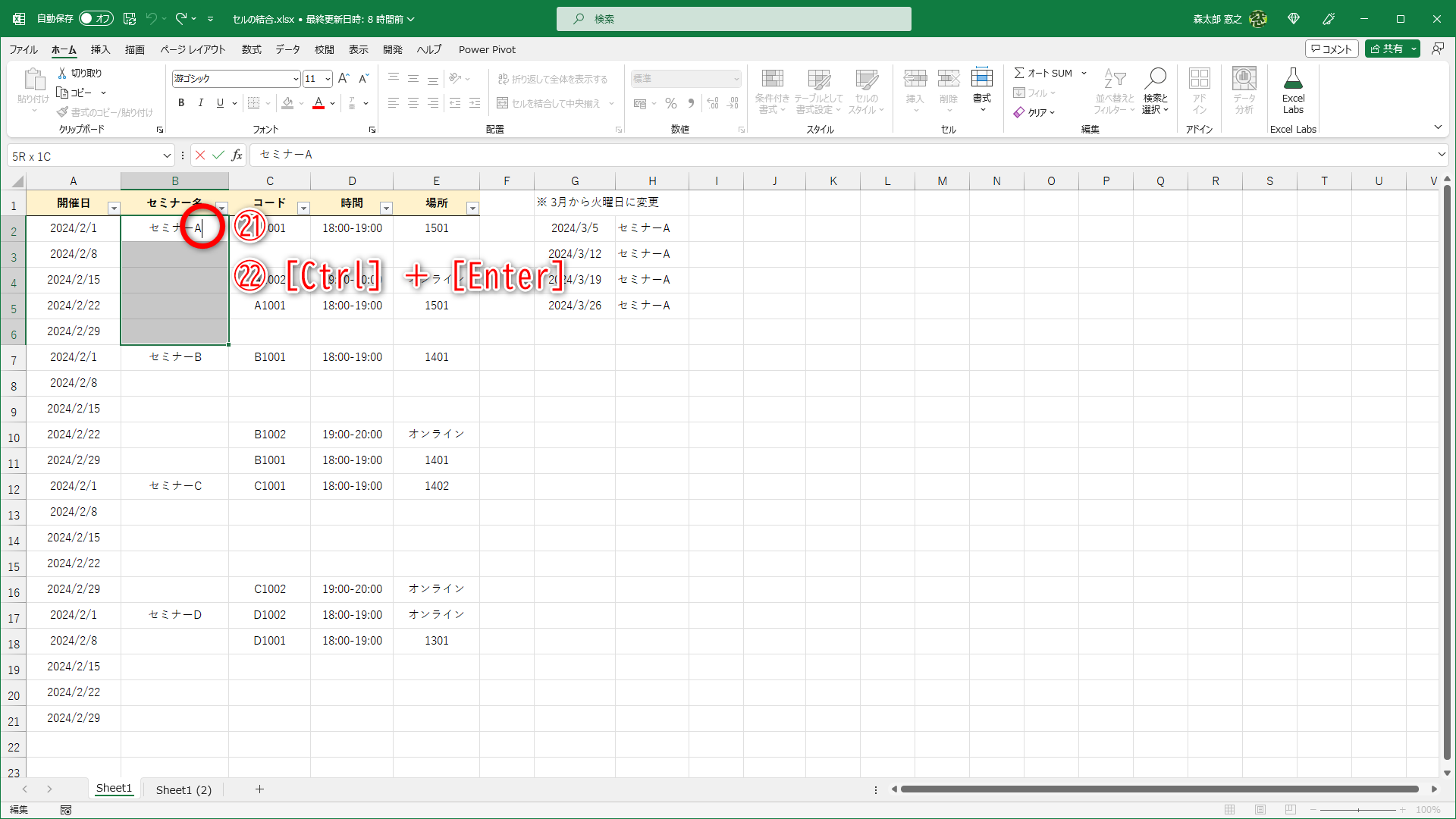This screenshot has width=1456, height=819.
Task: Open the Power Pivot menu
Action: point(487,49)
